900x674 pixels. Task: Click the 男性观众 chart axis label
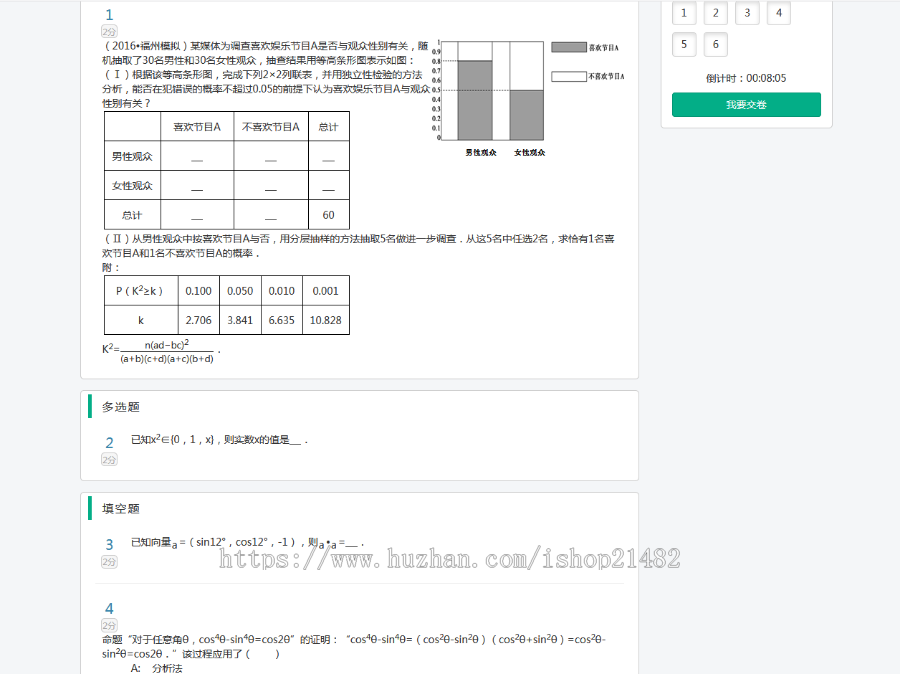click(x=480, y=152)
